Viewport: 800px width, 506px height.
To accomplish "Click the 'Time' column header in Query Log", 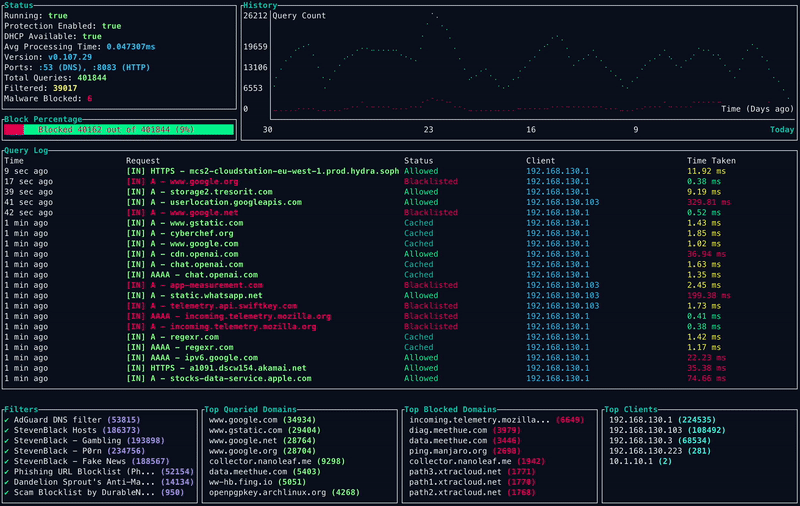I will [x=14, y=161].
